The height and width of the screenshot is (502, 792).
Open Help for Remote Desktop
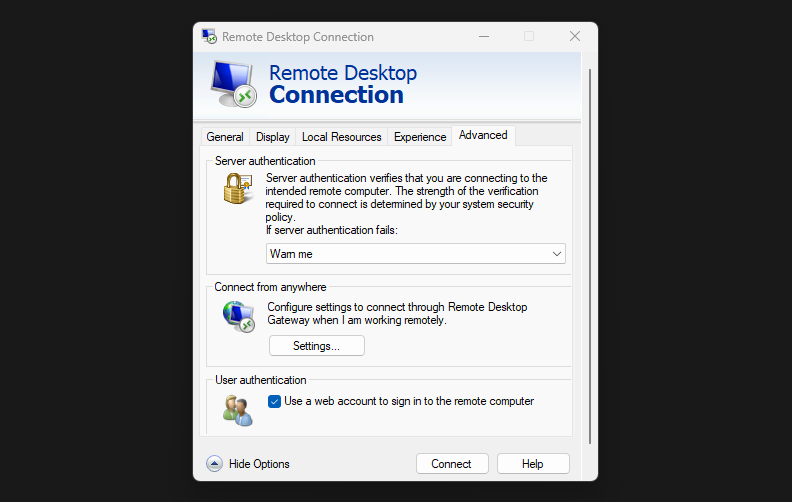(533, 464)
